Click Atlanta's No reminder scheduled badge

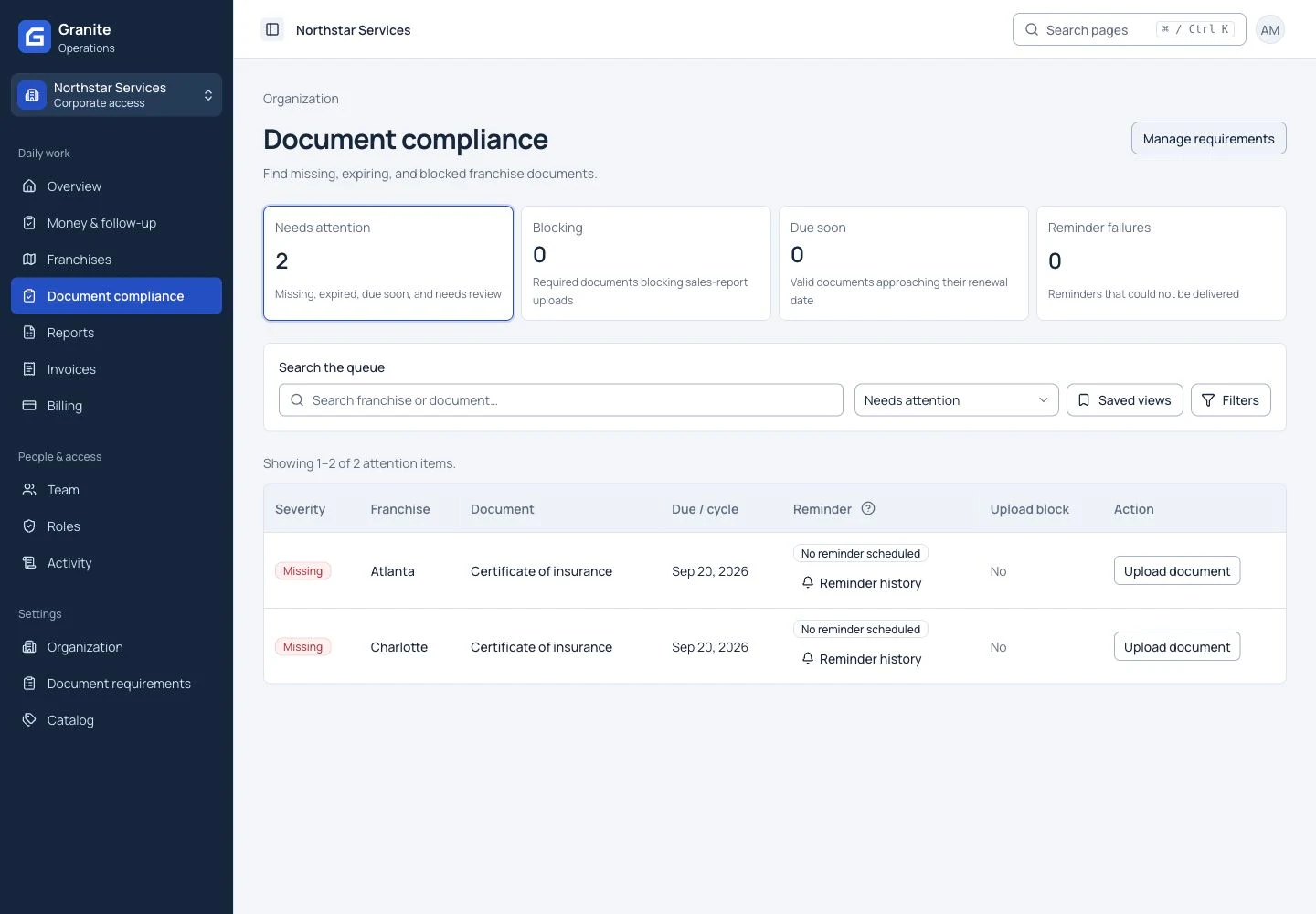pos(861,553)
